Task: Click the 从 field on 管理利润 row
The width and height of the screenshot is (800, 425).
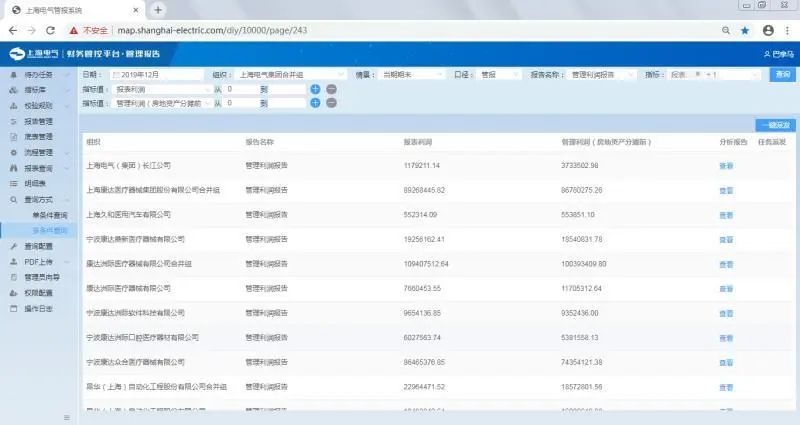Action: 241,103
